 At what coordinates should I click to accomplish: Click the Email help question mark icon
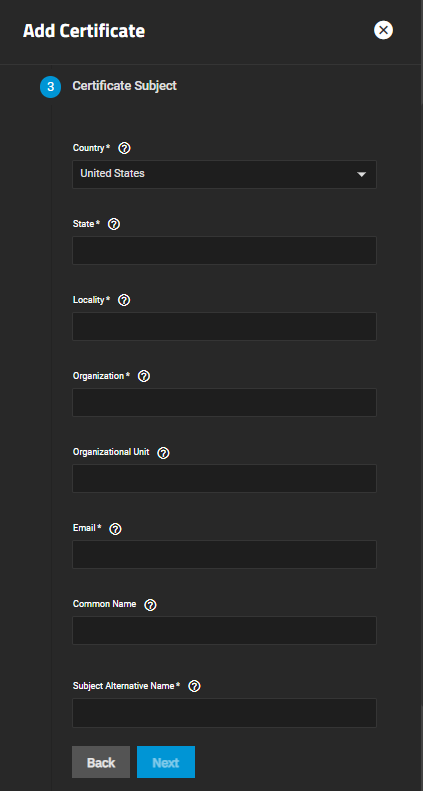point(115,529)
